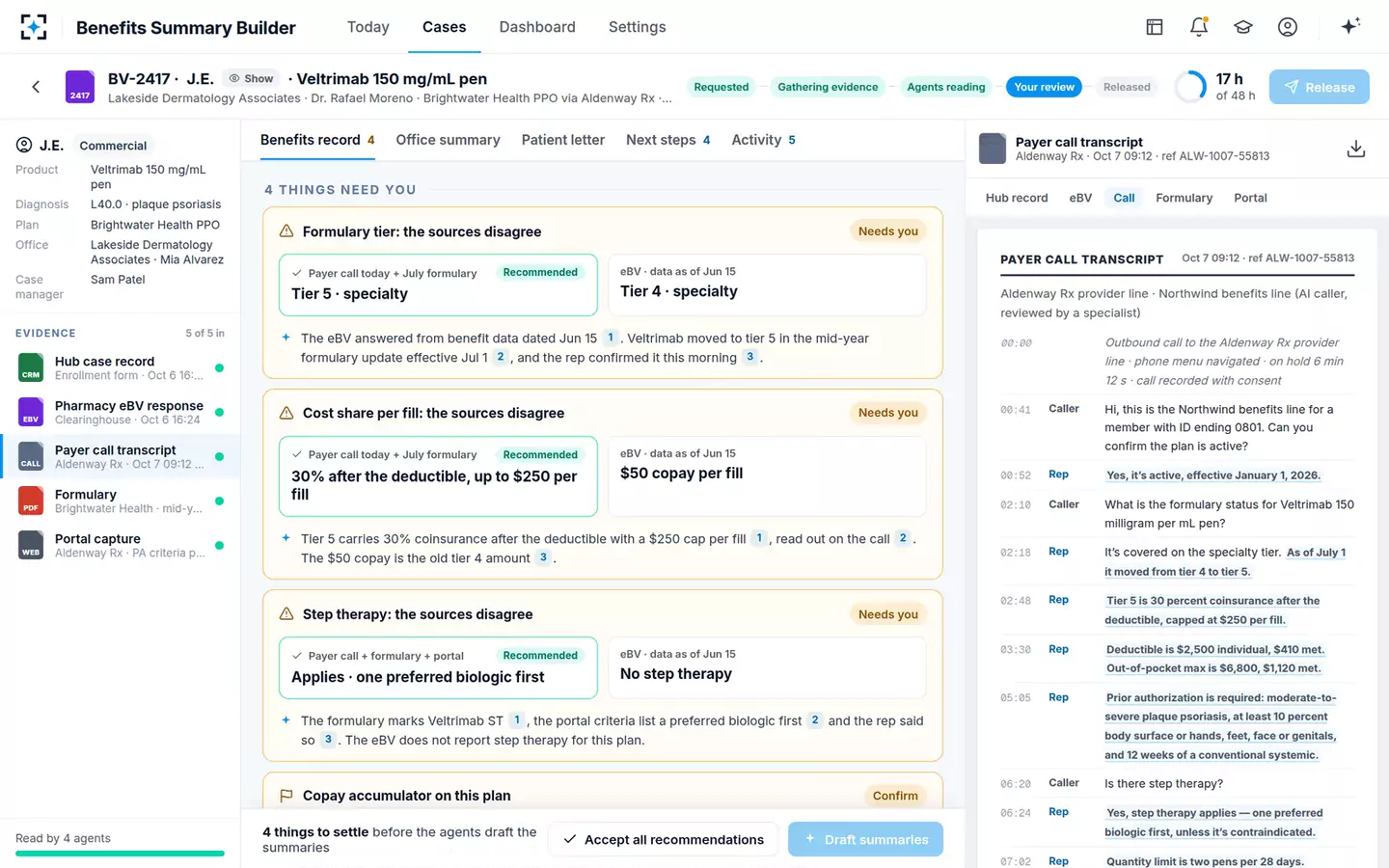1389x868 pixels.
Task: Open the eBV evidence tab
Action: pyautogui.click(x=1080, y=198)
